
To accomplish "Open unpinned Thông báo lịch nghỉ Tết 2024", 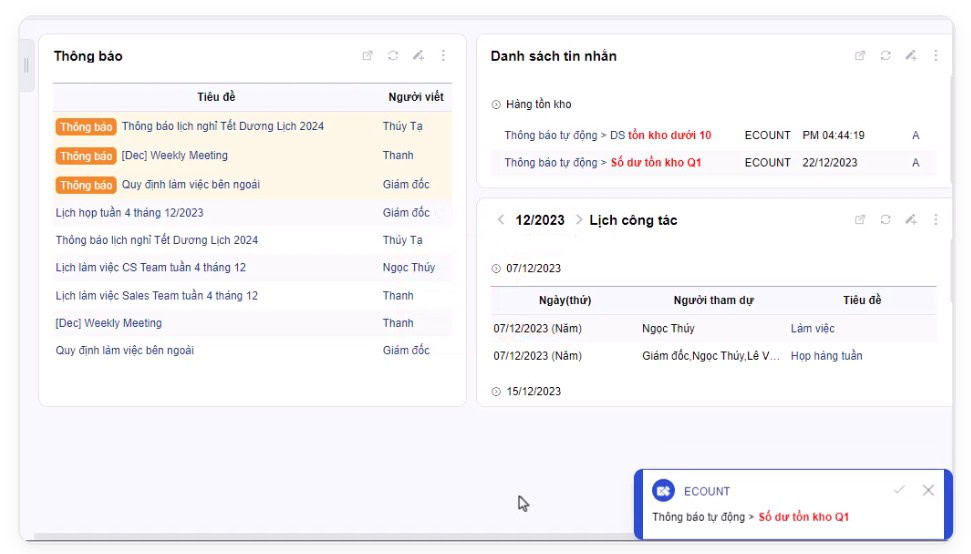I will [157, 240].
